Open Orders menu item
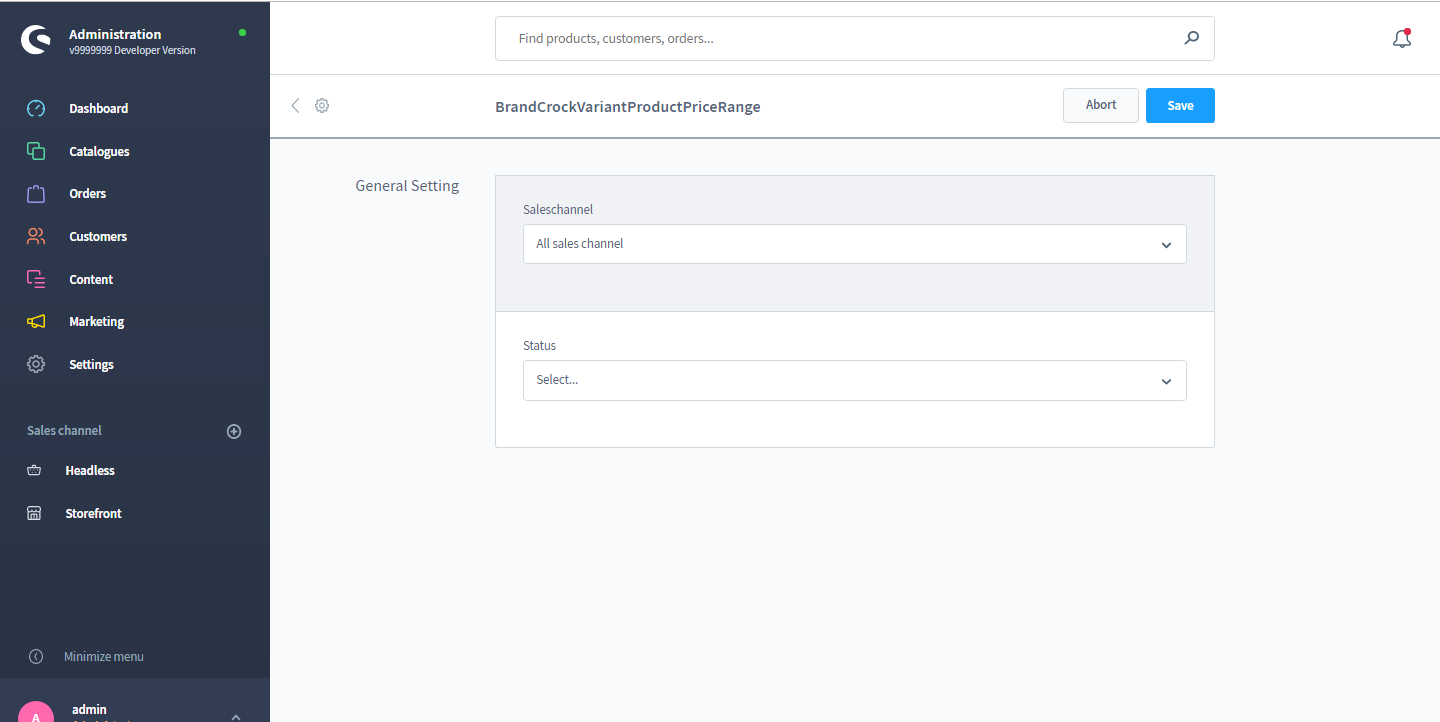This screenshot has height=722, width=1440. pyautogui.click(x=87, y=193)
